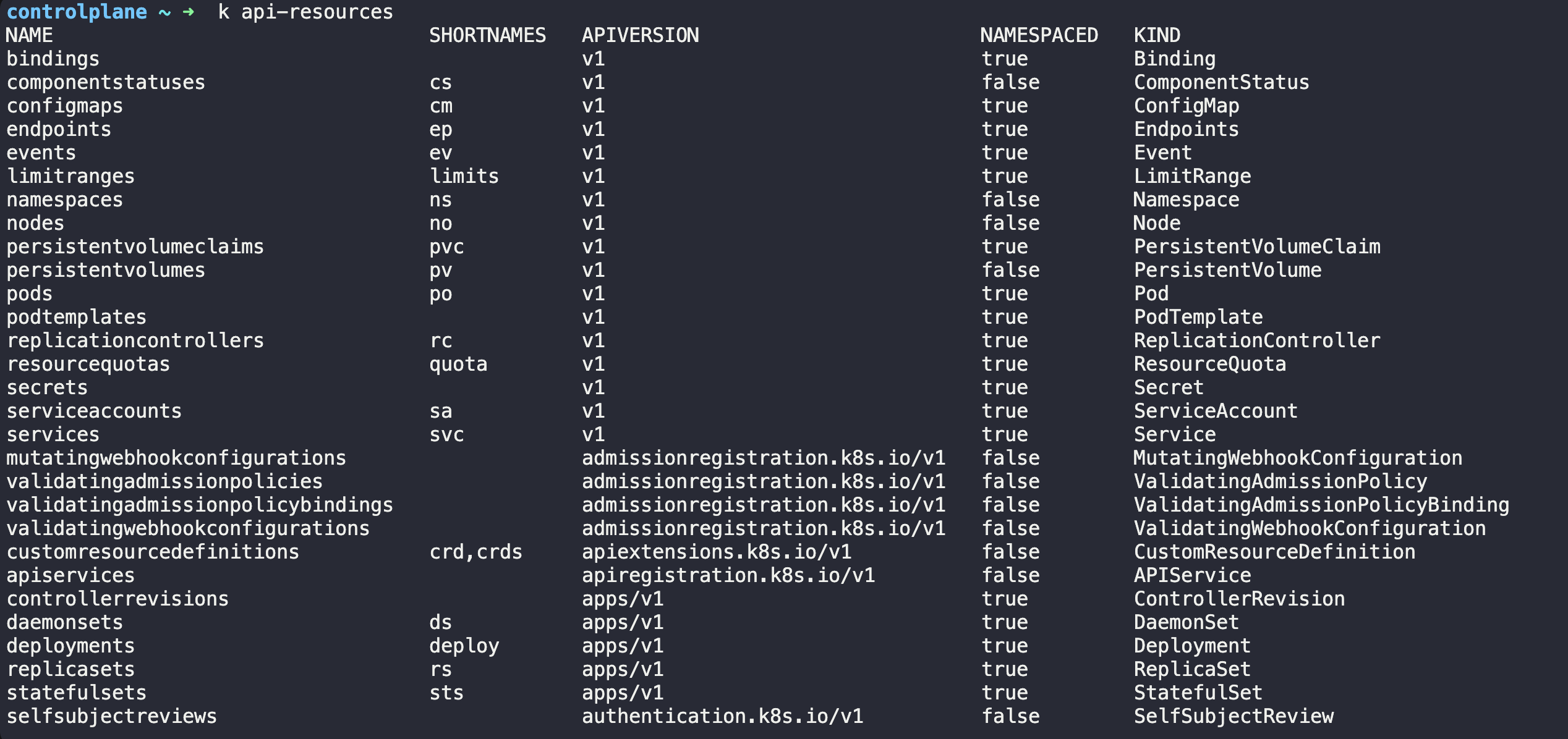
Task: Click the 'deployments' resource name
Action: pos(70,646)
